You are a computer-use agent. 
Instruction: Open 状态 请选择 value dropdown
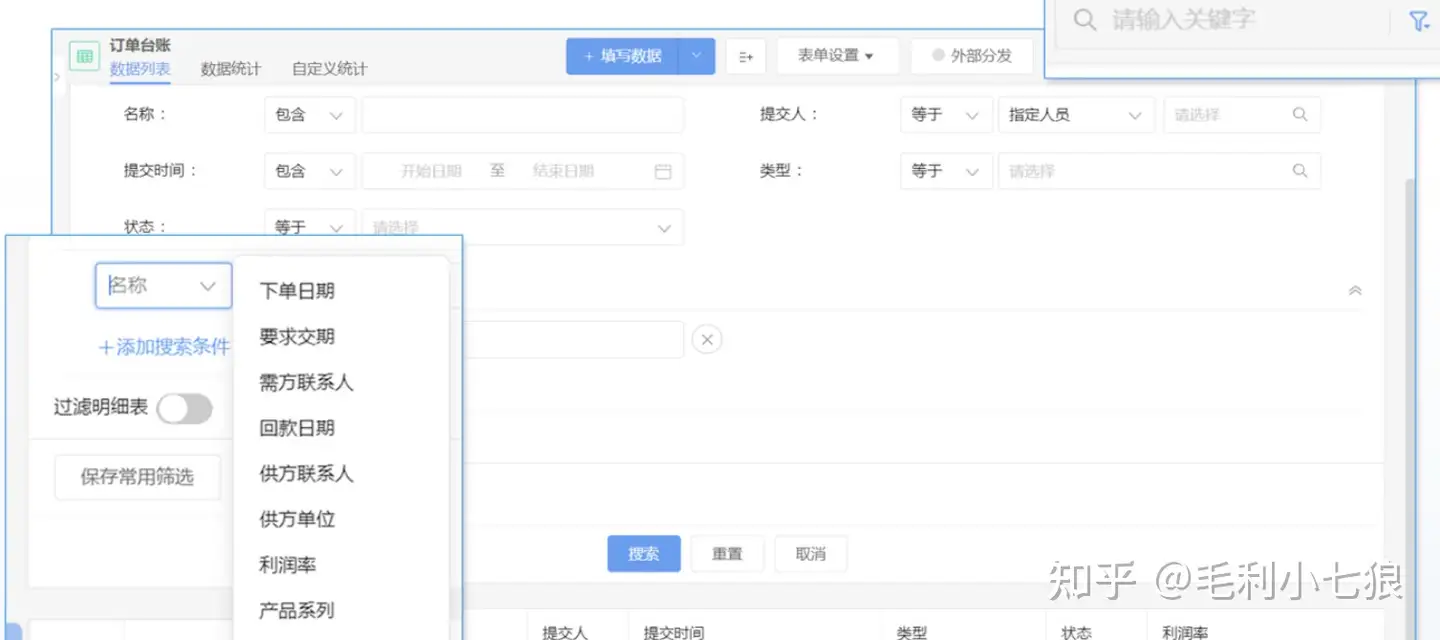click(523, 228)
